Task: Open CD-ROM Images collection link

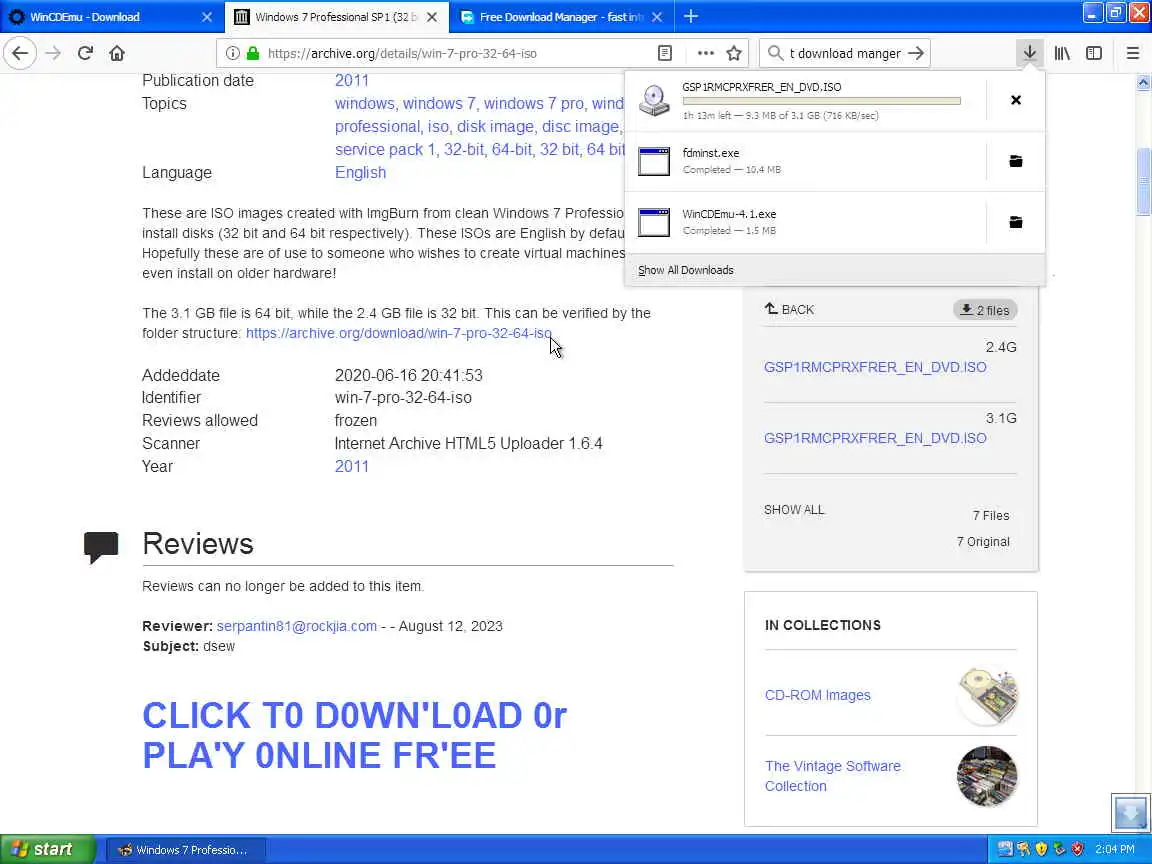Action: pos(818,695)
